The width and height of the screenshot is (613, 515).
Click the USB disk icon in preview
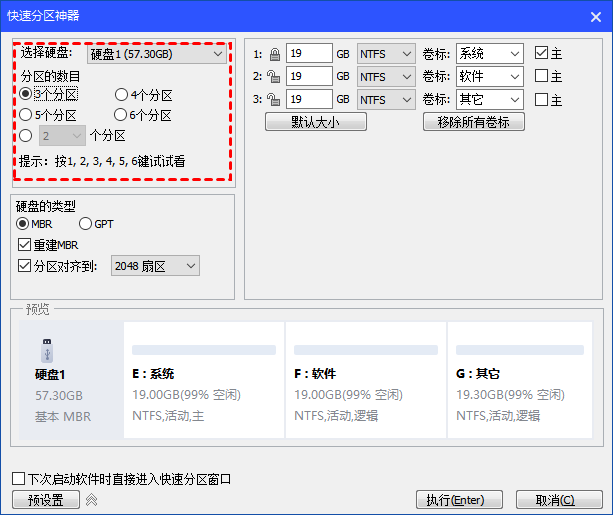pos(46,351)
